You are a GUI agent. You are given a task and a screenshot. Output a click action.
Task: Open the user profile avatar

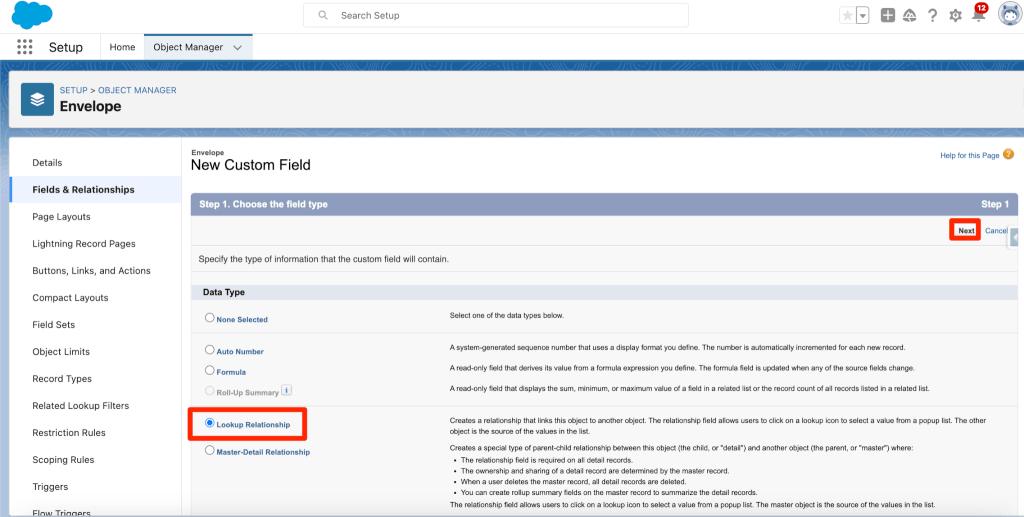1009,15
